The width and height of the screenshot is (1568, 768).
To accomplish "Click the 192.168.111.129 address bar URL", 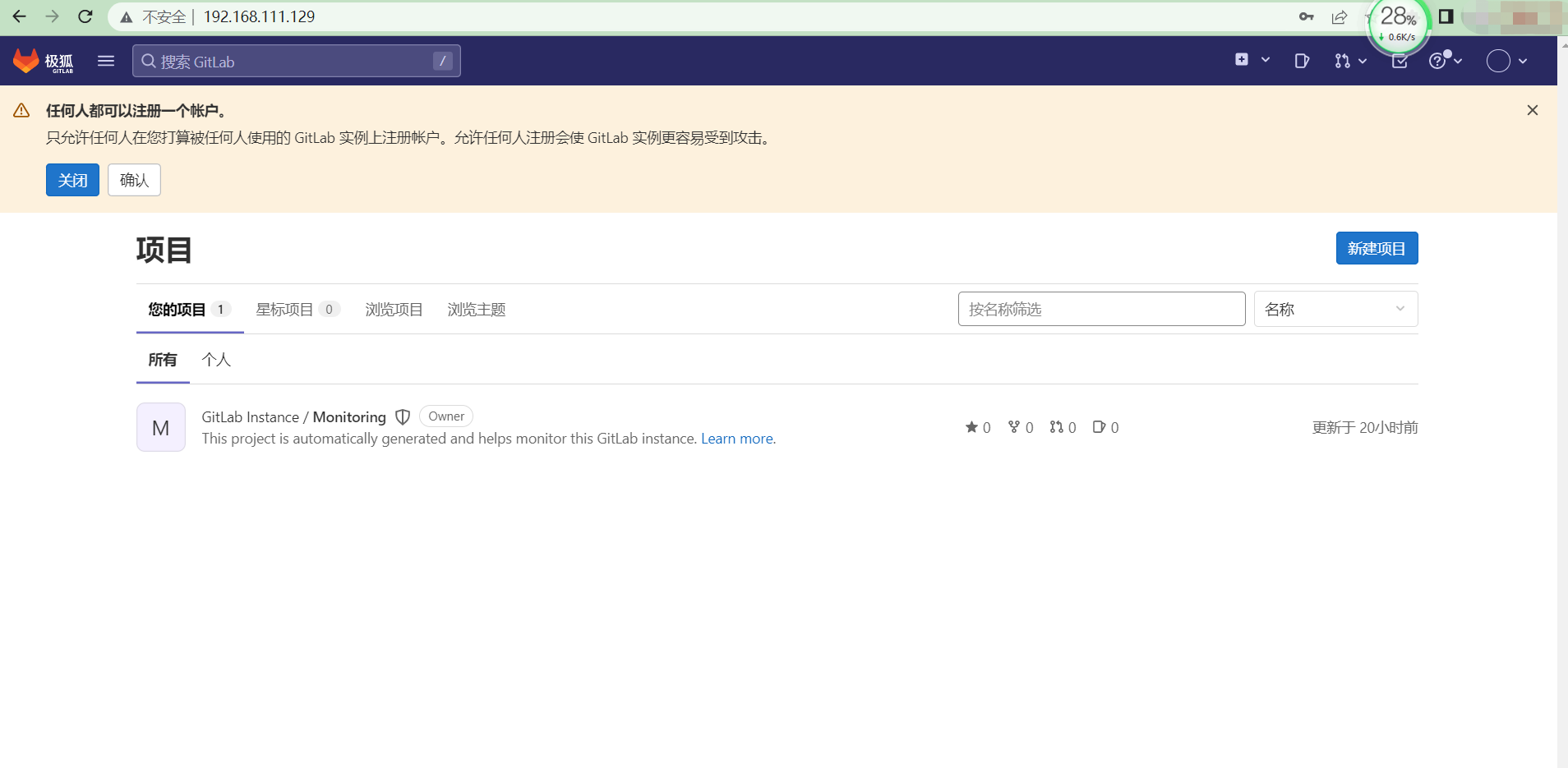I will point(259,16).
